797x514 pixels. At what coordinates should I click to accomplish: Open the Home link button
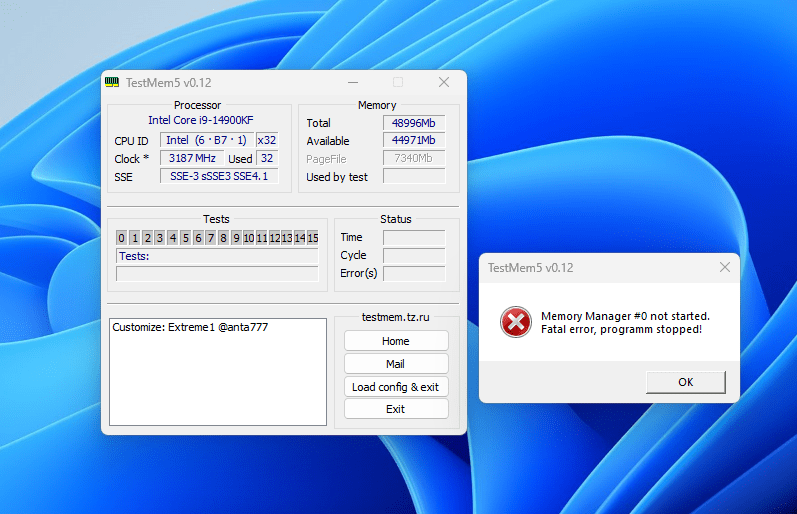[396, 341]
